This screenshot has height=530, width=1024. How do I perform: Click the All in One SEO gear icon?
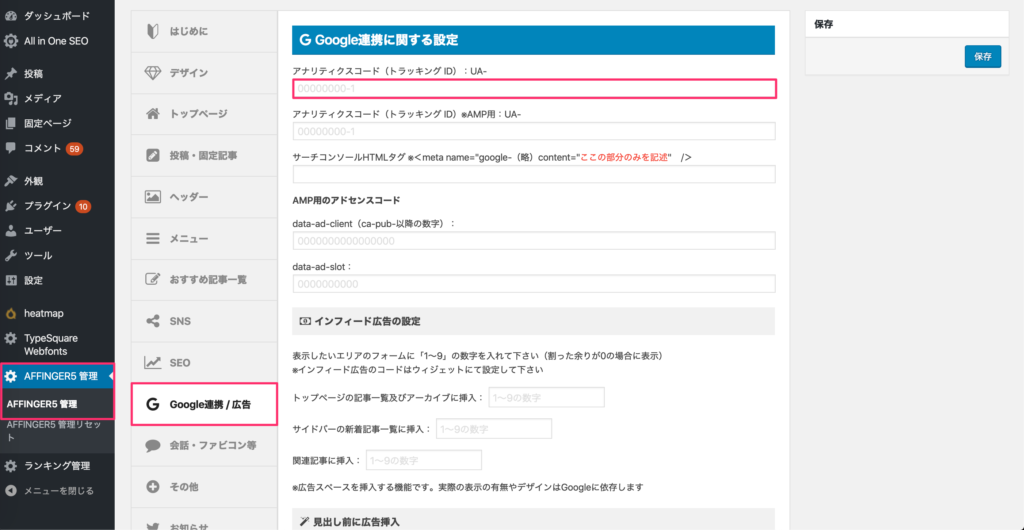coord(10,41)
